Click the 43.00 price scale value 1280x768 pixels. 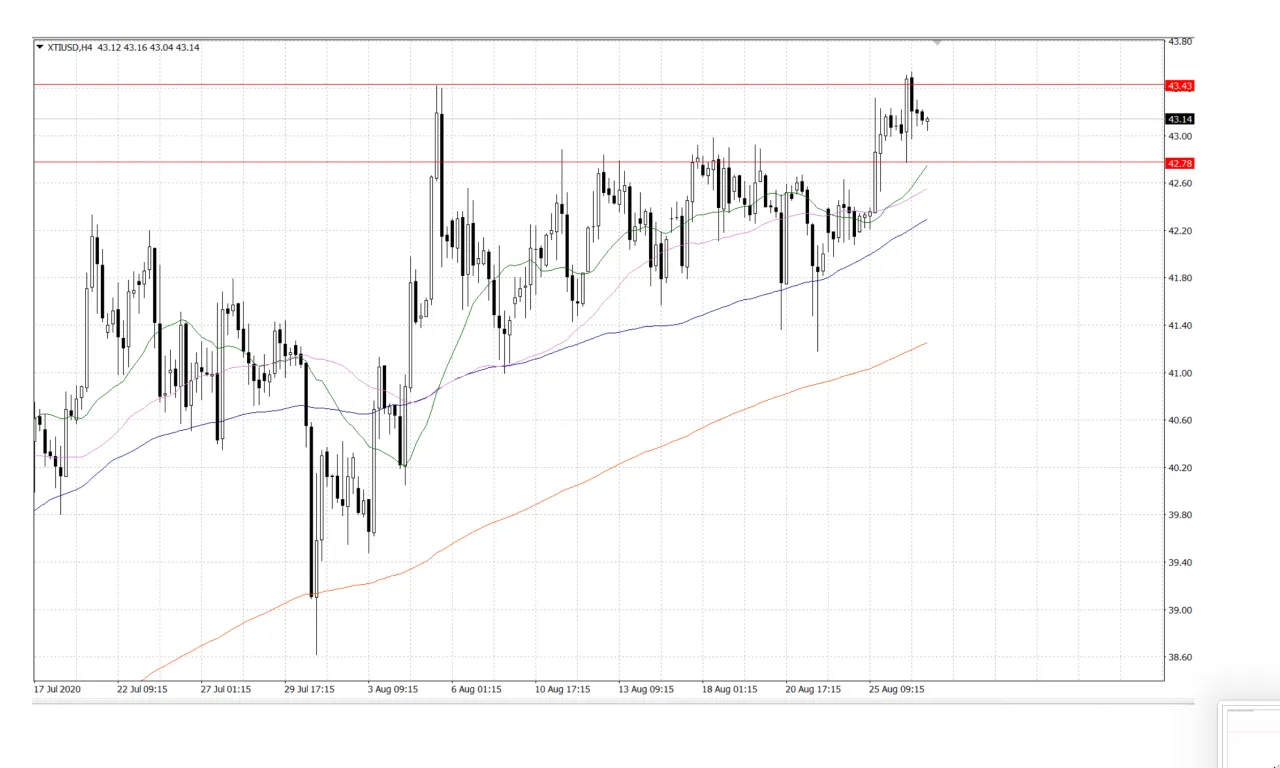pyautogui.click(x=1180, y=136)
